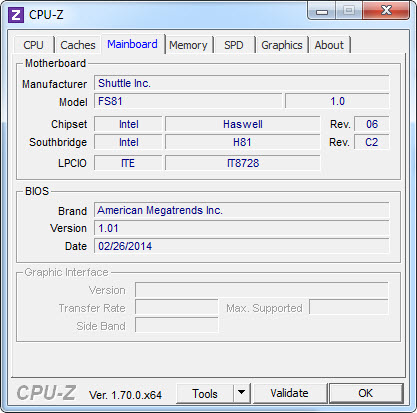Click the Manufacturer field showing Shuttle Inc.
Image resolution: width=417 pixels, height=413 pixels.
(242, 83)
